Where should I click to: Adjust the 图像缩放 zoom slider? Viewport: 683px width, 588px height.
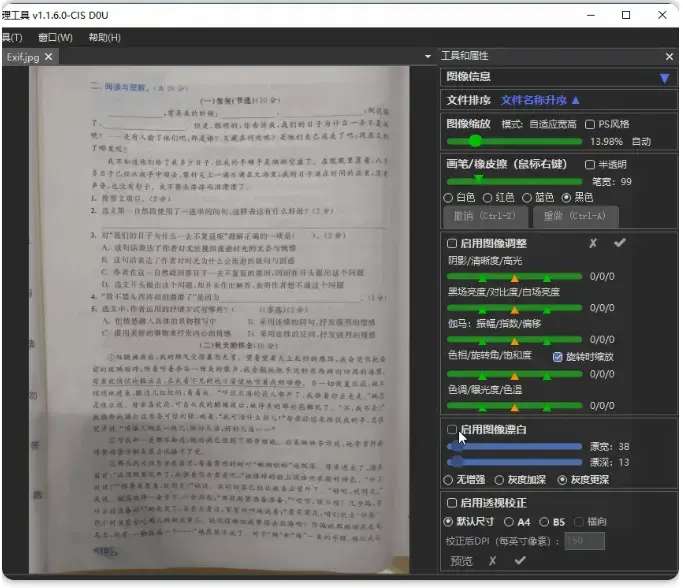click(514, 141)
